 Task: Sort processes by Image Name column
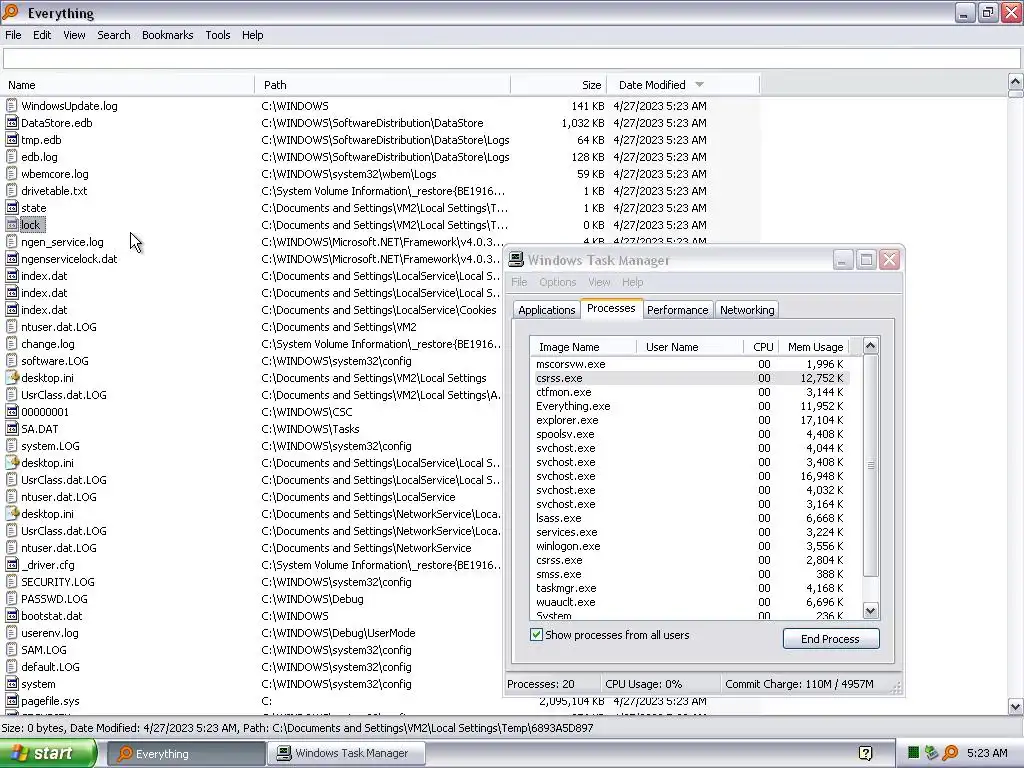[583, 347]
